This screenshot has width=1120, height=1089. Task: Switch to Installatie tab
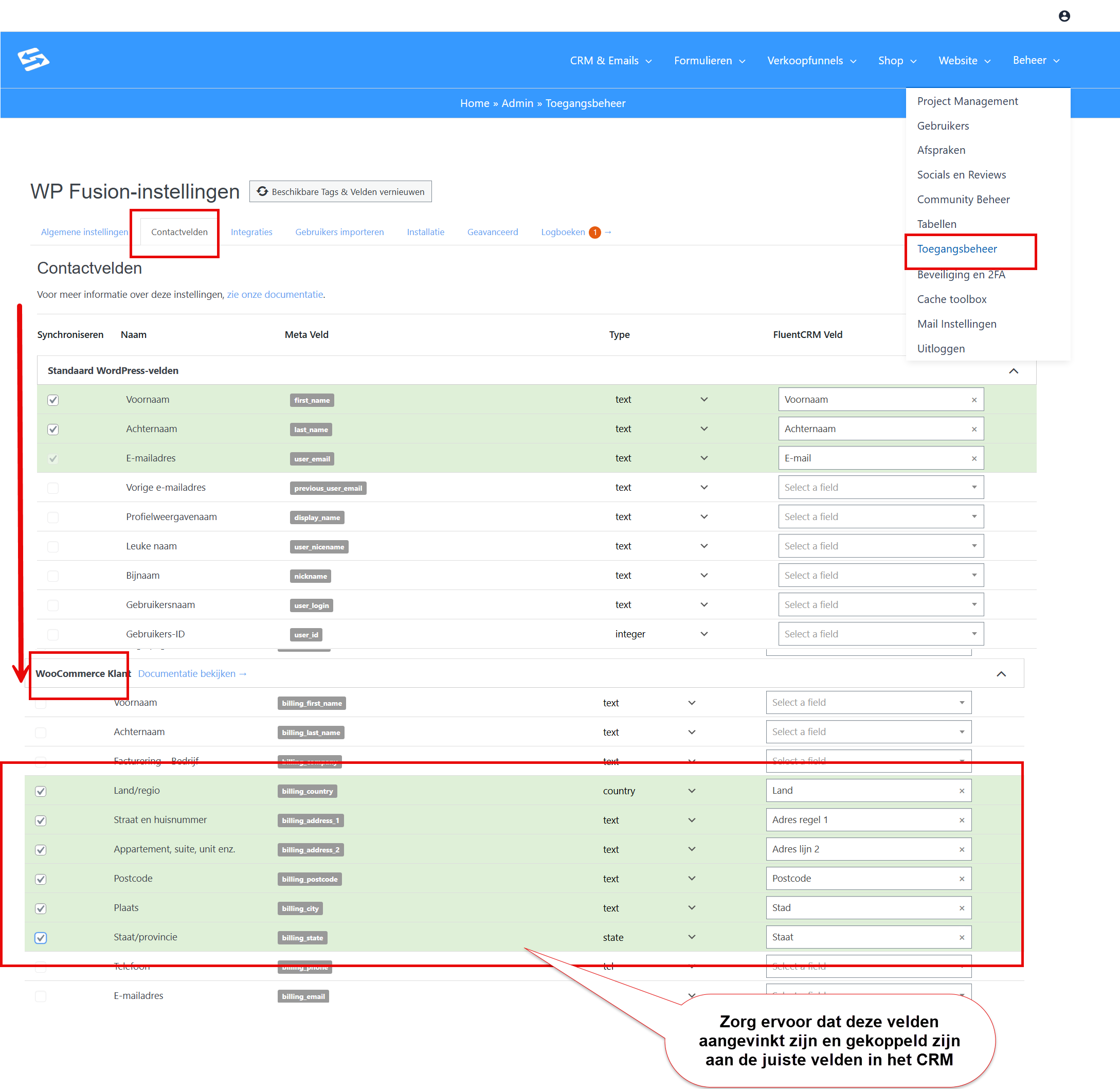[x=425, y=232]
